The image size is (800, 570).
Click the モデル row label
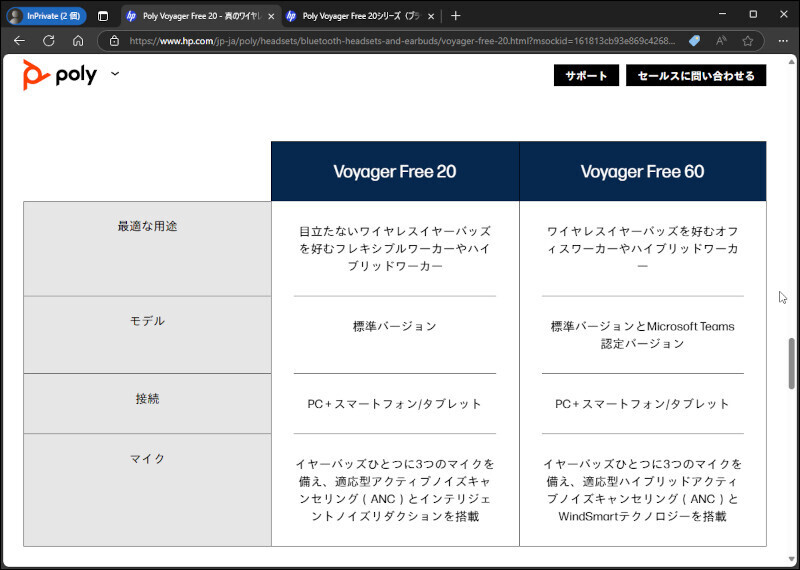tap(147, 321)
